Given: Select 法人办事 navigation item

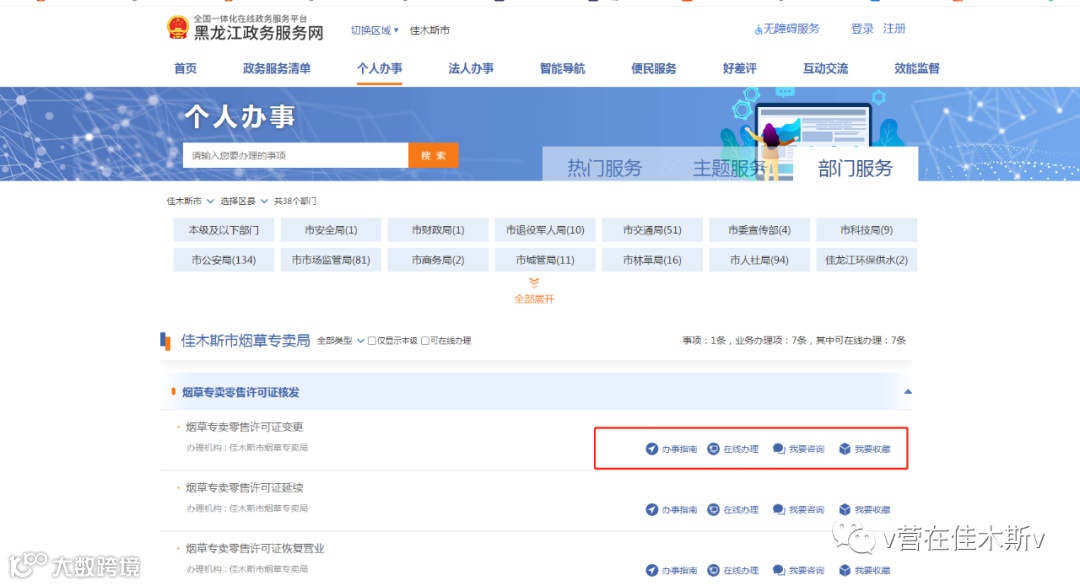Looking at the screenshot, I should [x=471, y=68].
